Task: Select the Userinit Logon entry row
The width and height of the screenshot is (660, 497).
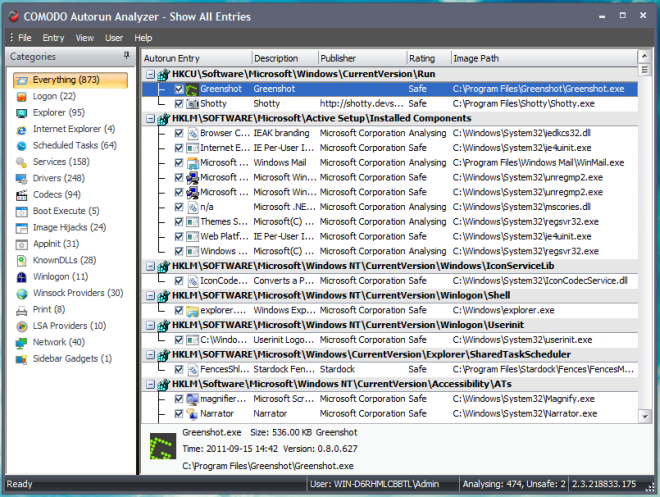Action: pos(390,340)
